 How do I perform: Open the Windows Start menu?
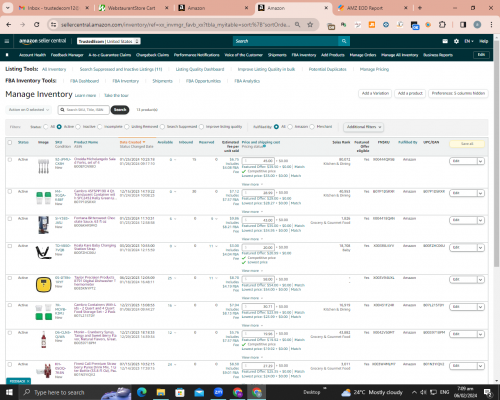9,392
